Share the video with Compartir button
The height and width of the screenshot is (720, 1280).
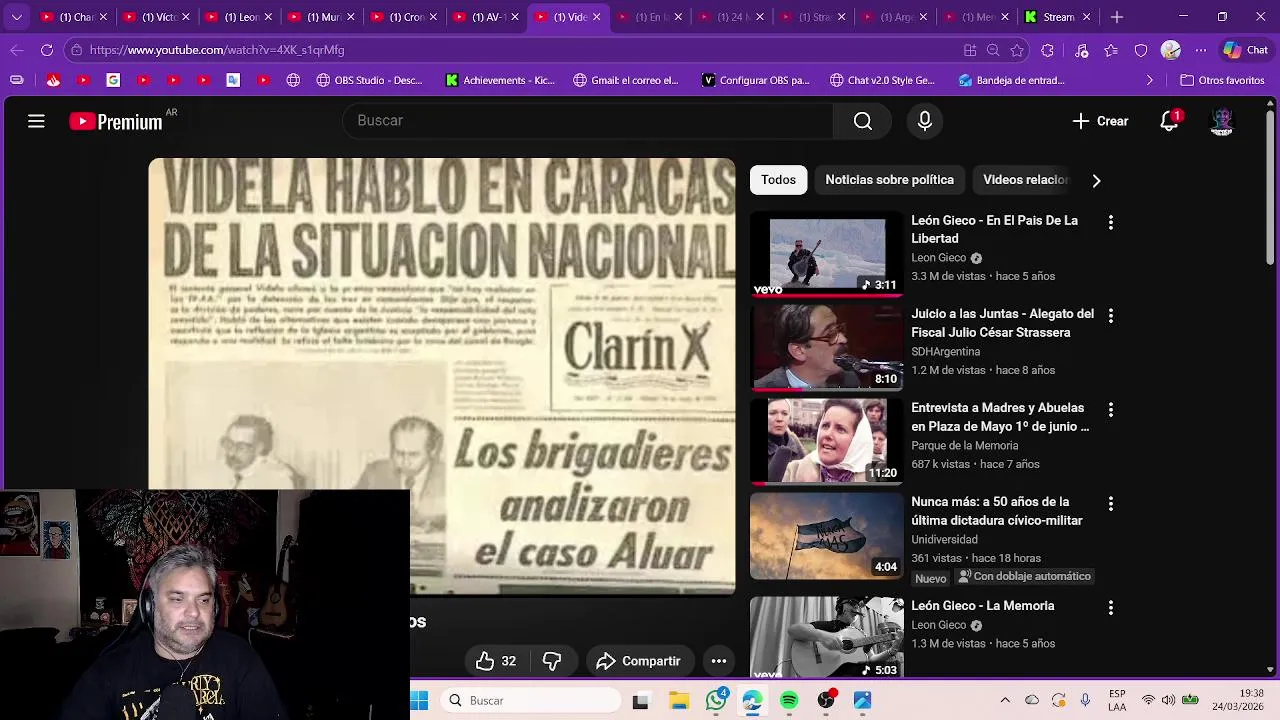pyautogui.click(x=638, y=661)
